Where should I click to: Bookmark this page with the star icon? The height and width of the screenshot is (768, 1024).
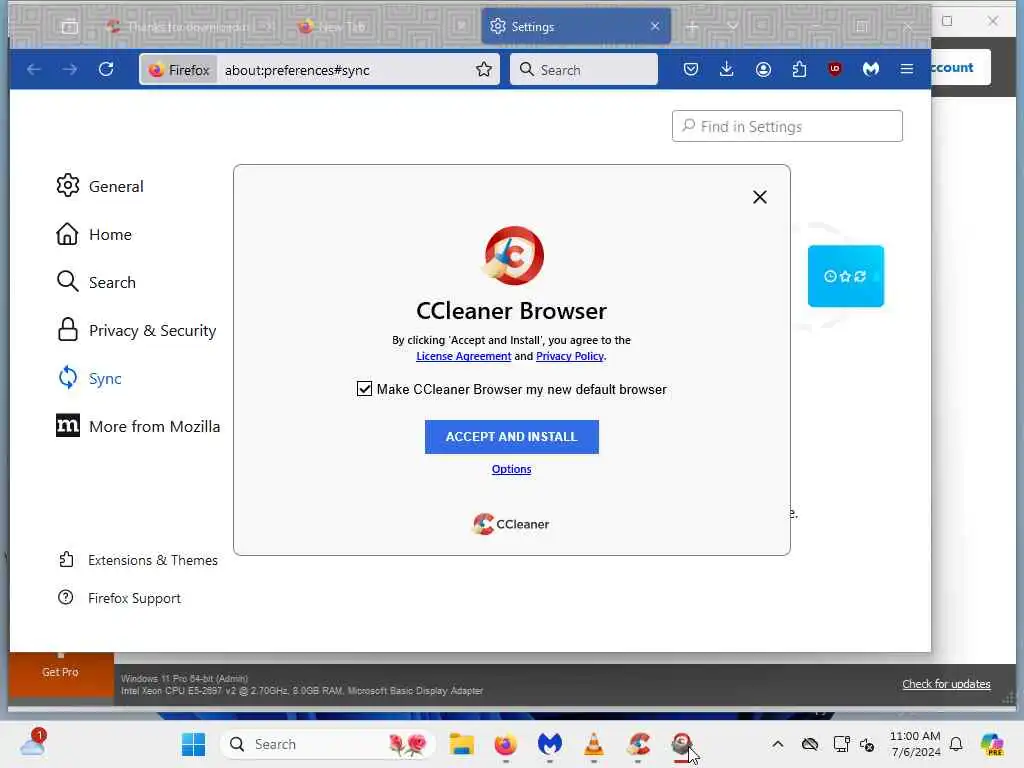484,69
